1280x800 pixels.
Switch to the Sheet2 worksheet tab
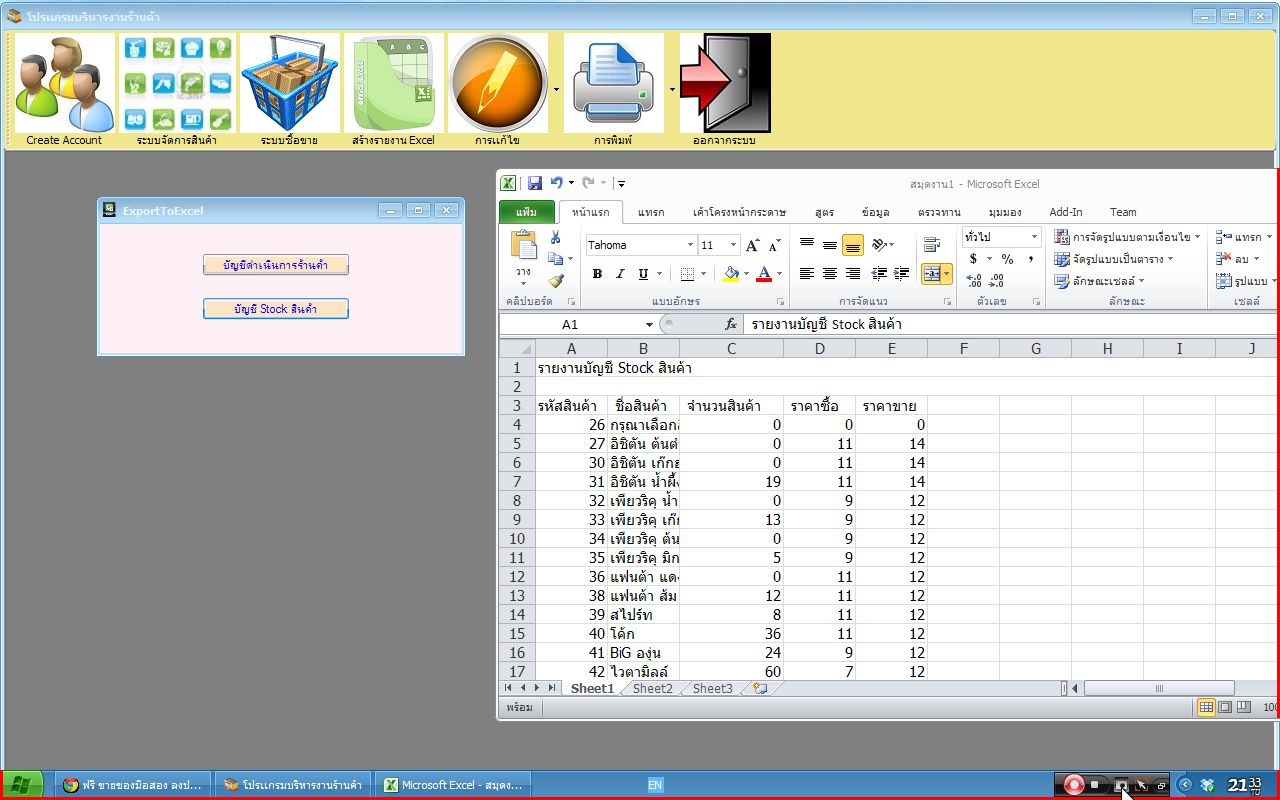(652, 688)
